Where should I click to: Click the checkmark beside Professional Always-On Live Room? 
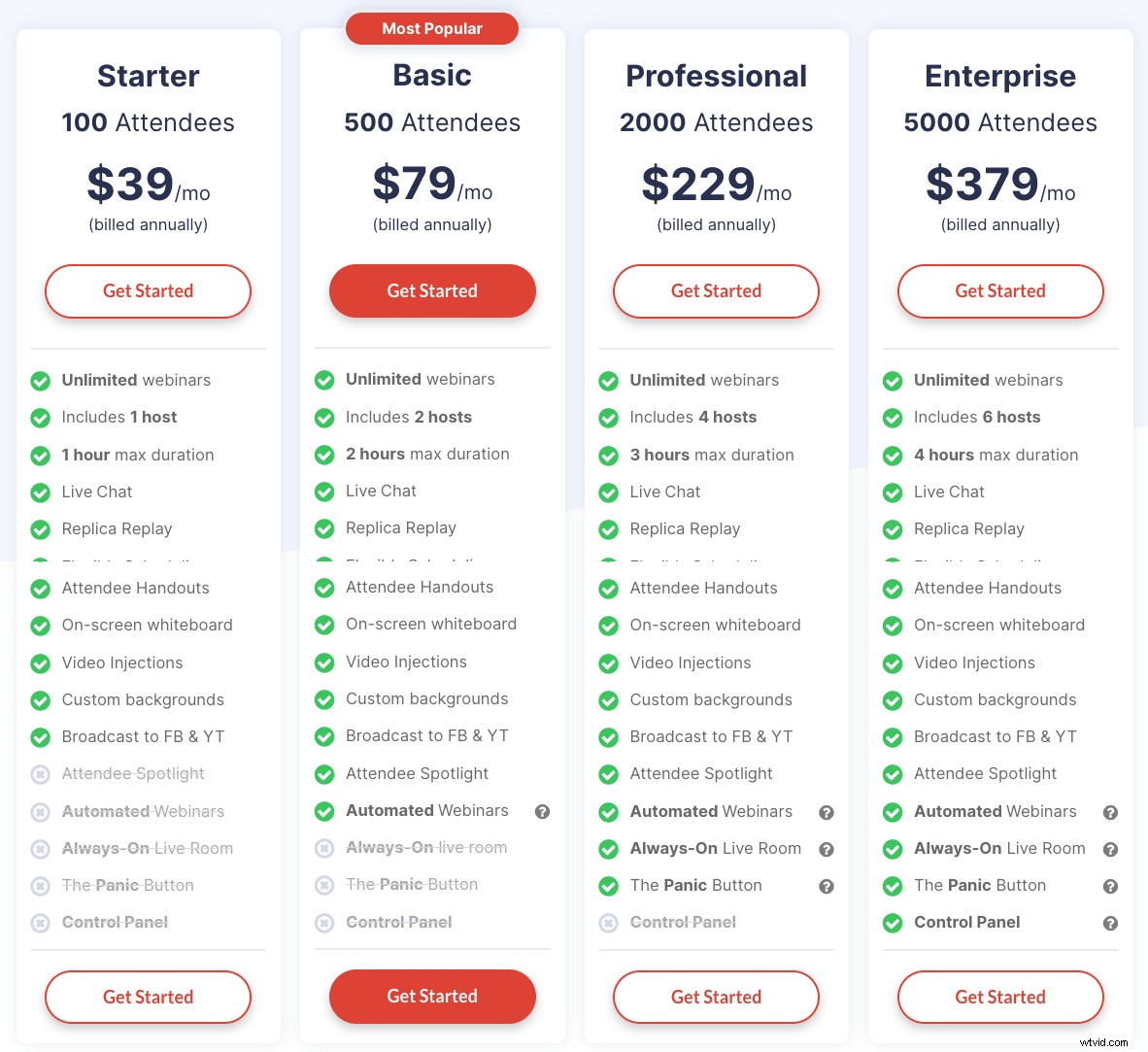click(x=608, y=848)
